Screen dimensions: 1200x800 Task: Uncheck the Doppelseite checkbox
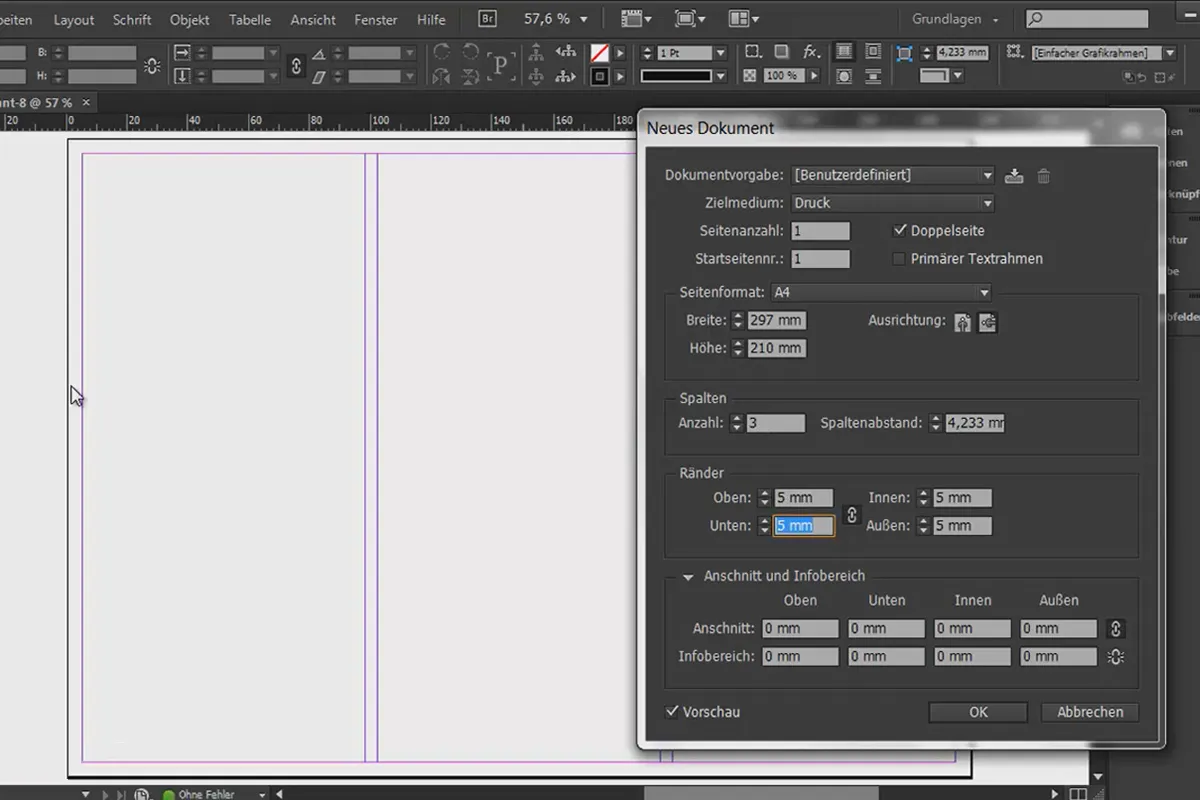[x=900, y=231]
